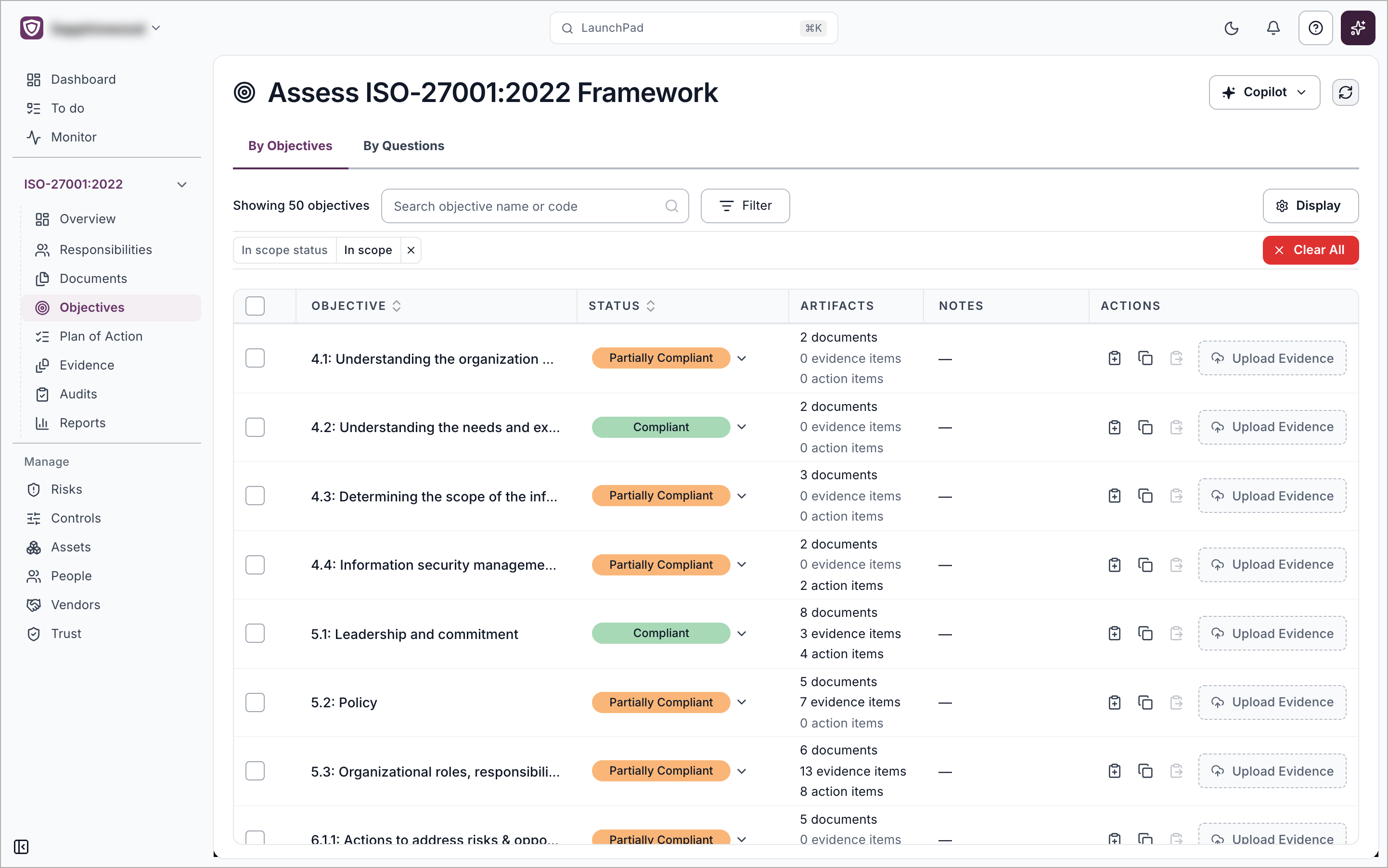The image size is (1388, 868).
Task: Click the search magnifier in objective search box
Action: pyautogui.click(x=671, y=206)
